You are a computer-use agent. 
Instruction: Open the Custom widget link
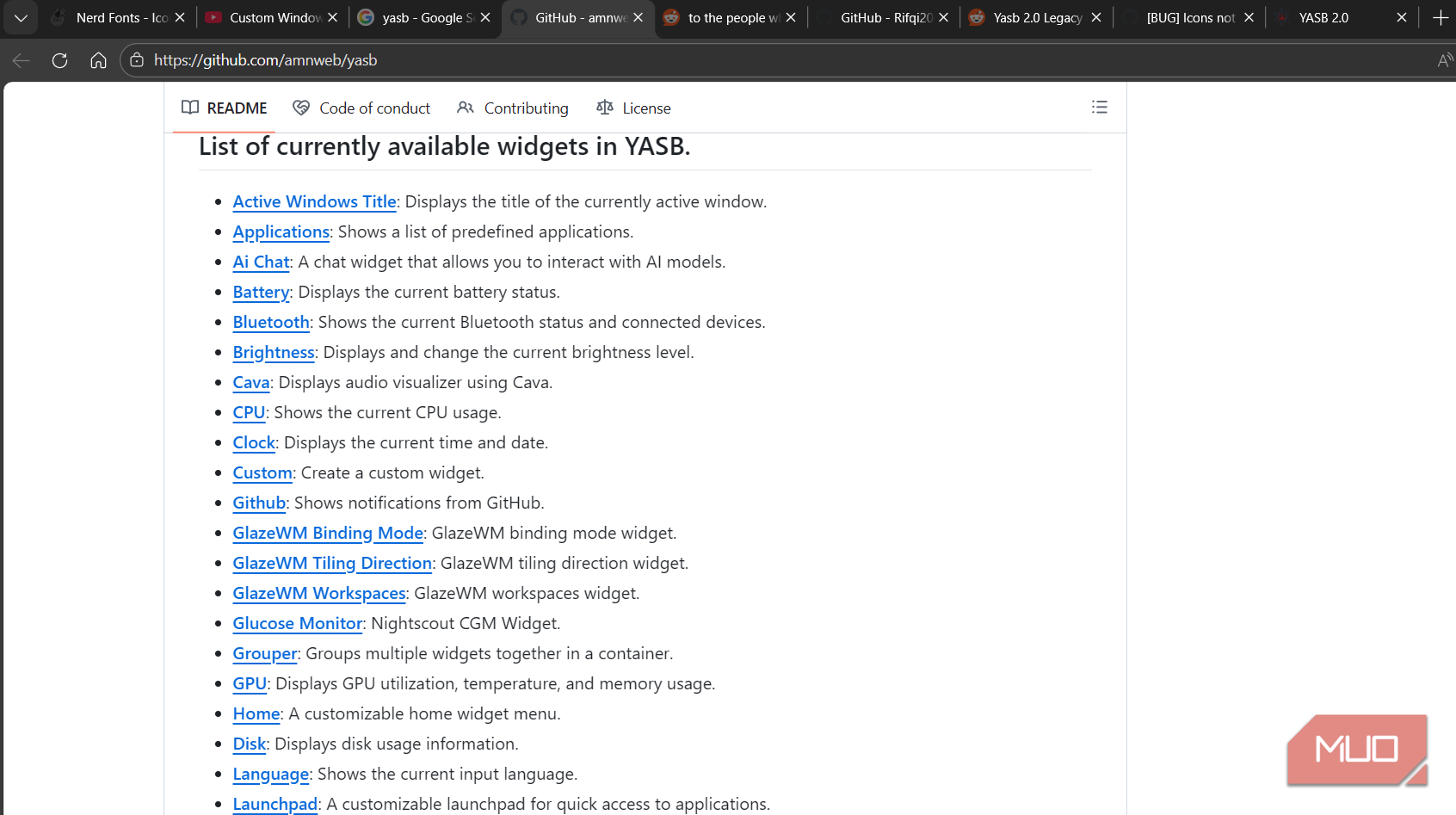tap(262, 472)
